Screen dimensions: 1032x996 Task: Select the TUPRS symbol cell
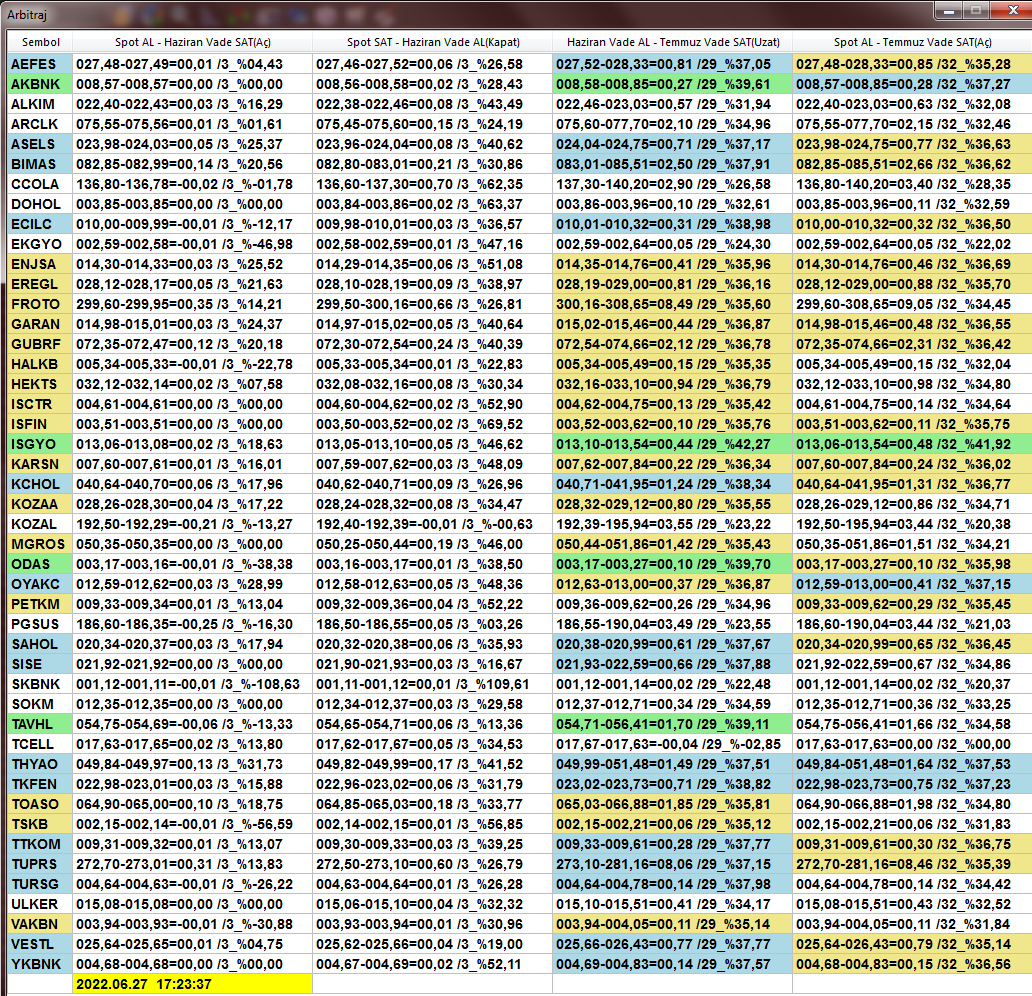pyautogui.click(x=39, y=864)
